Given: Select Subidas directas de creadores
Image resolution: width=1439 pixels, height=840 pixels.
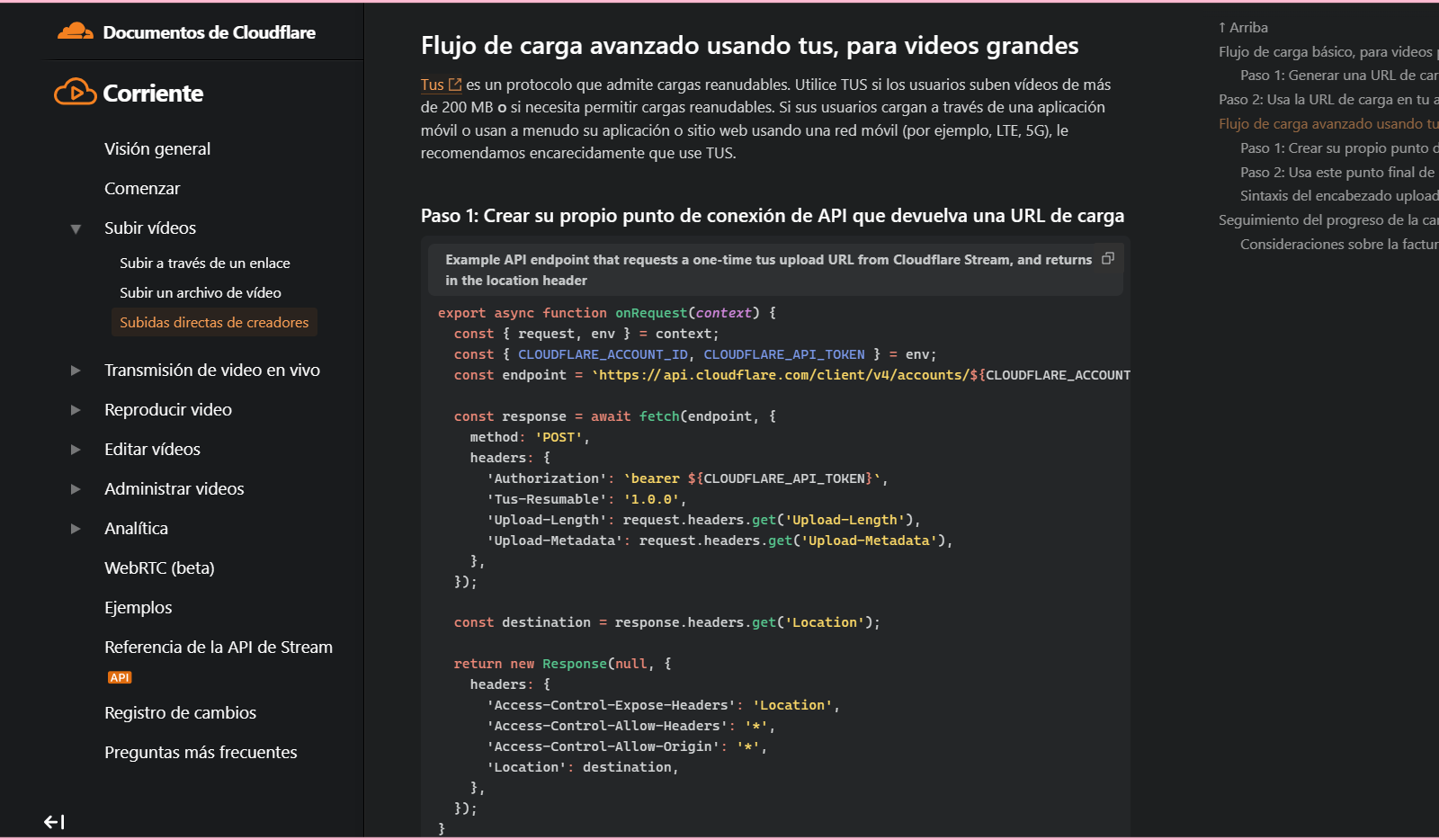Looking at the screenshot, I should coord(214,322).
